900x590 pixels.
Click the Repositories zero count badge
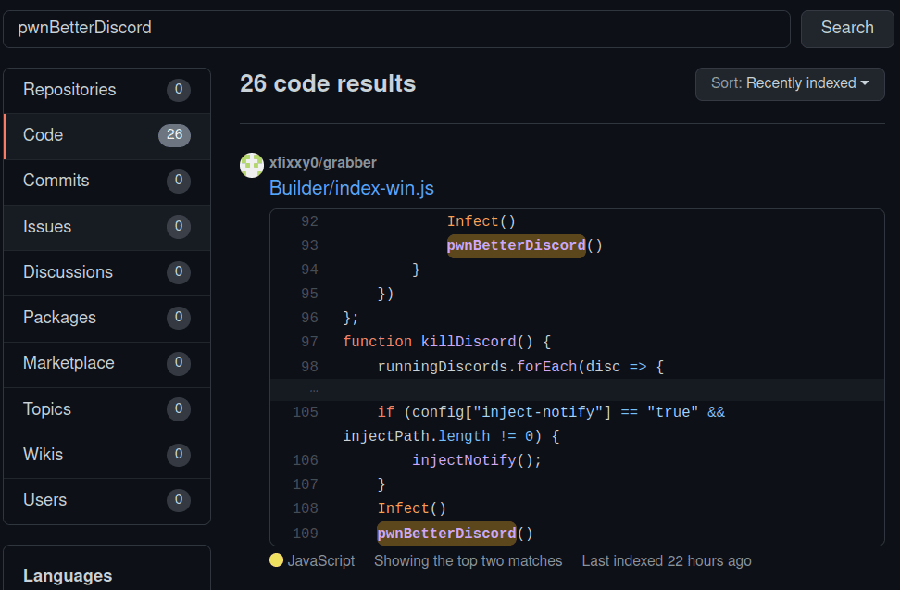pyautogui.click(x=178, y=90)
